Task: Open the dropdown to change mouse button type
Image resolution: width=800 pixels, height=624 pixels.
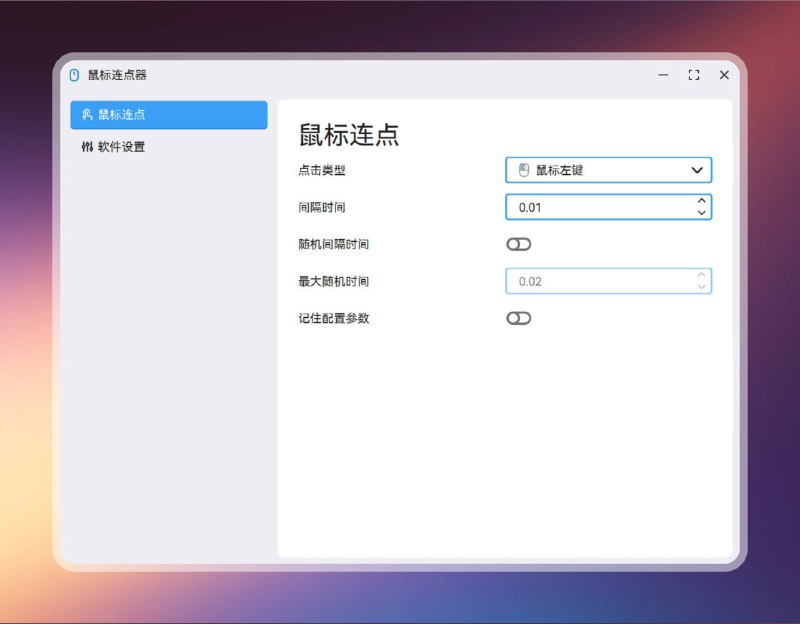Action: point(608,170)
